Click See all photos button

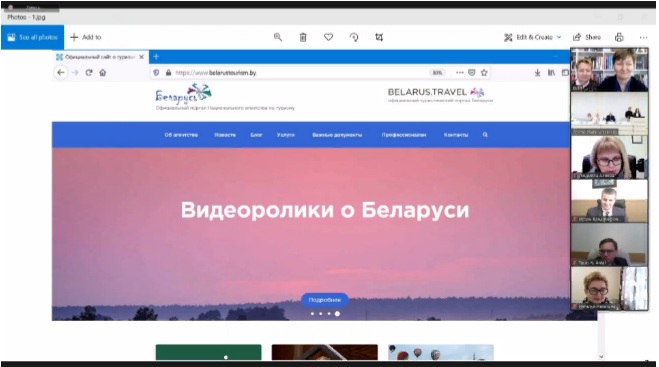tap(32, 37)
